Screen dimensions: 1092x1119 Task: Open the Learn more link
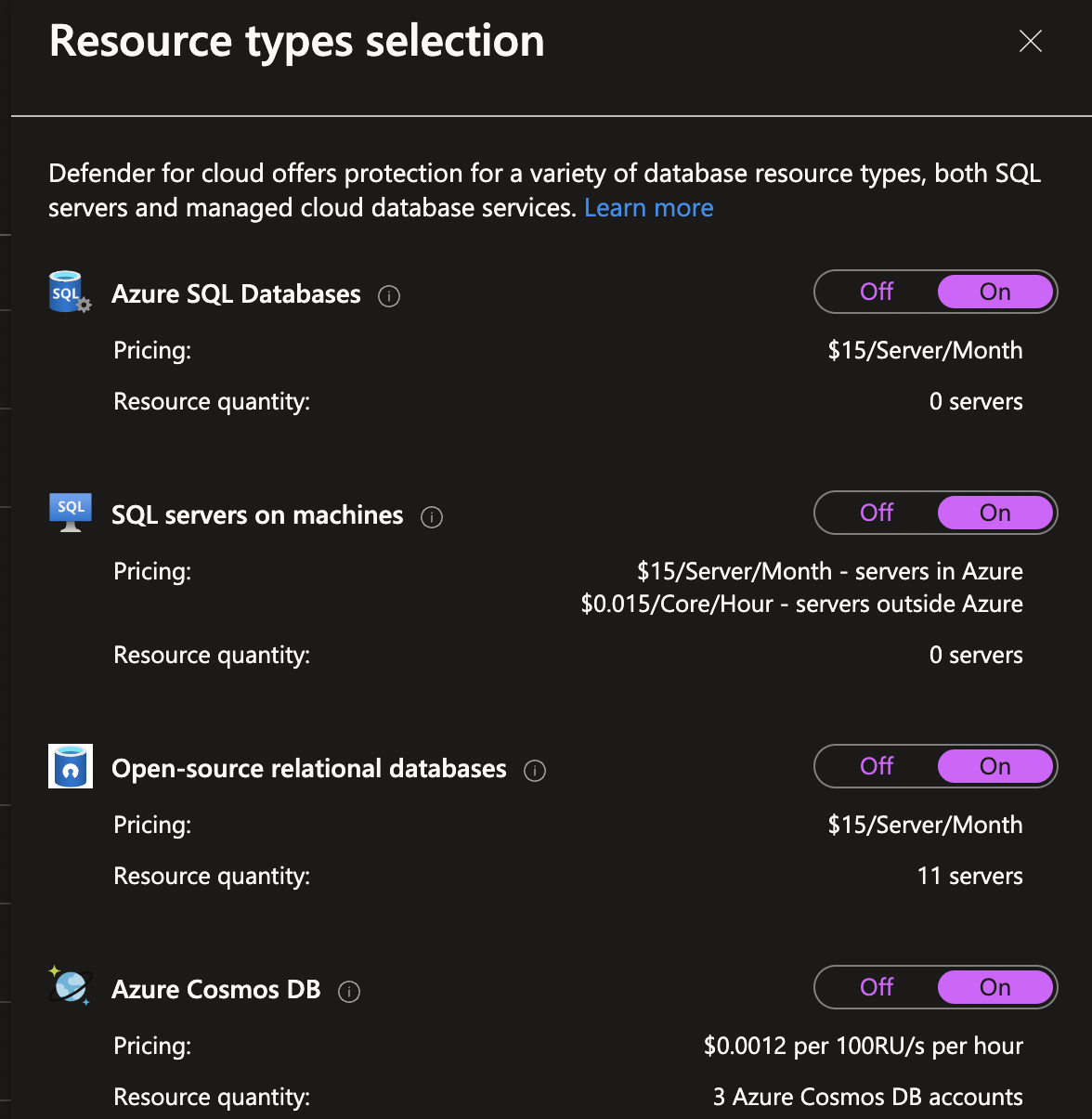[x=648, y=207]
